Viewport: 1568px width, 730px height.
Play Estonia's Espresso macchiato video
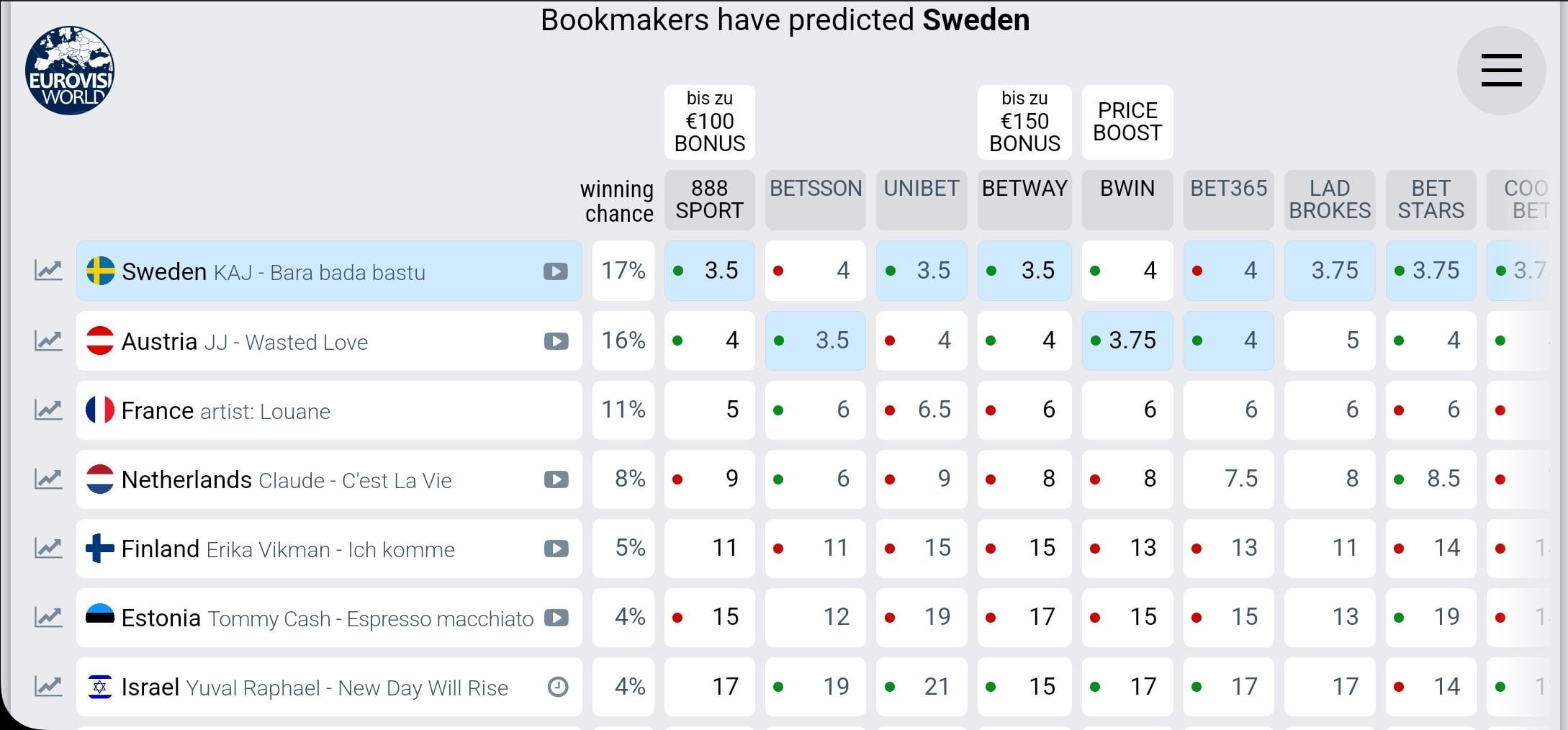click(556, 618)
